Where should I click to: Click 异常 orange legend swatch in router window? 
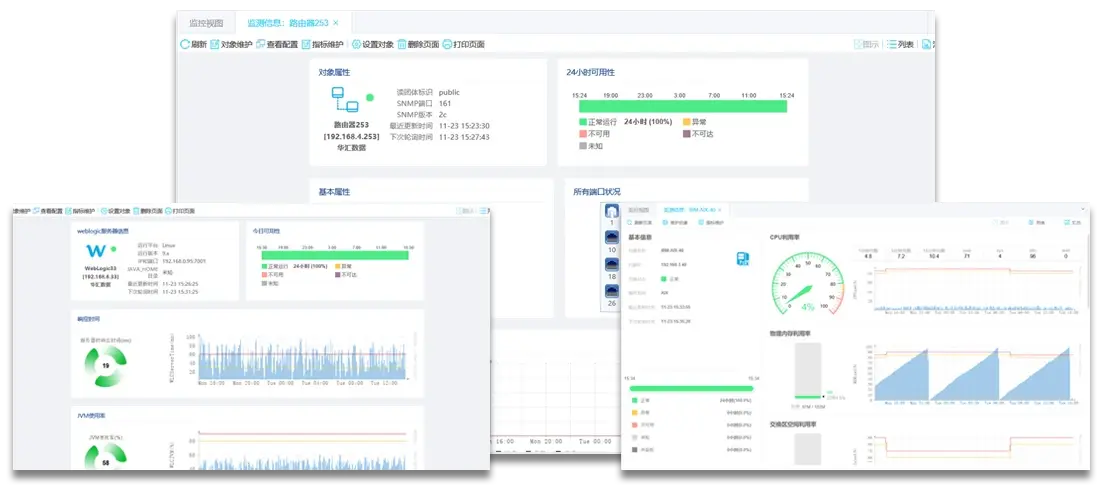pyautogui.click(x=687, y=121)
